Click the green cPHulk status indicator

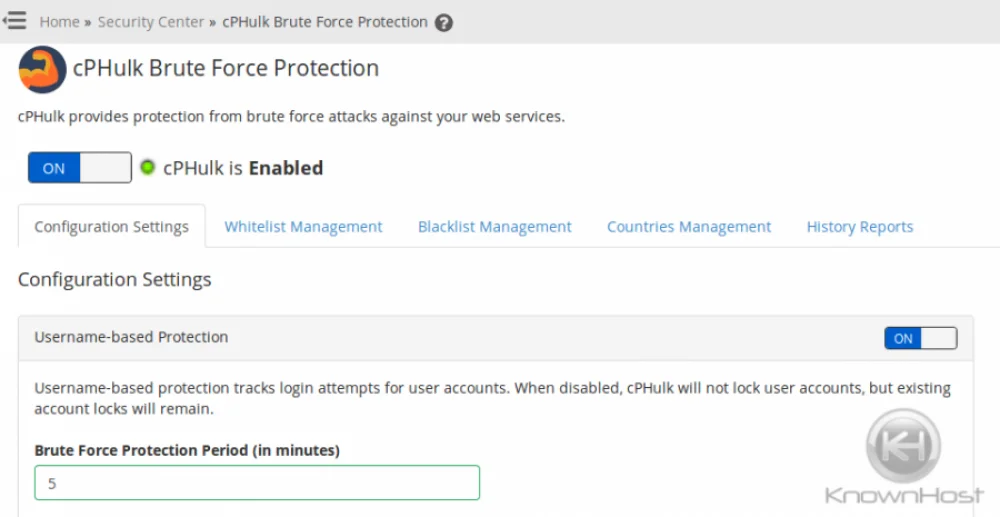click(x=147, y=168)
